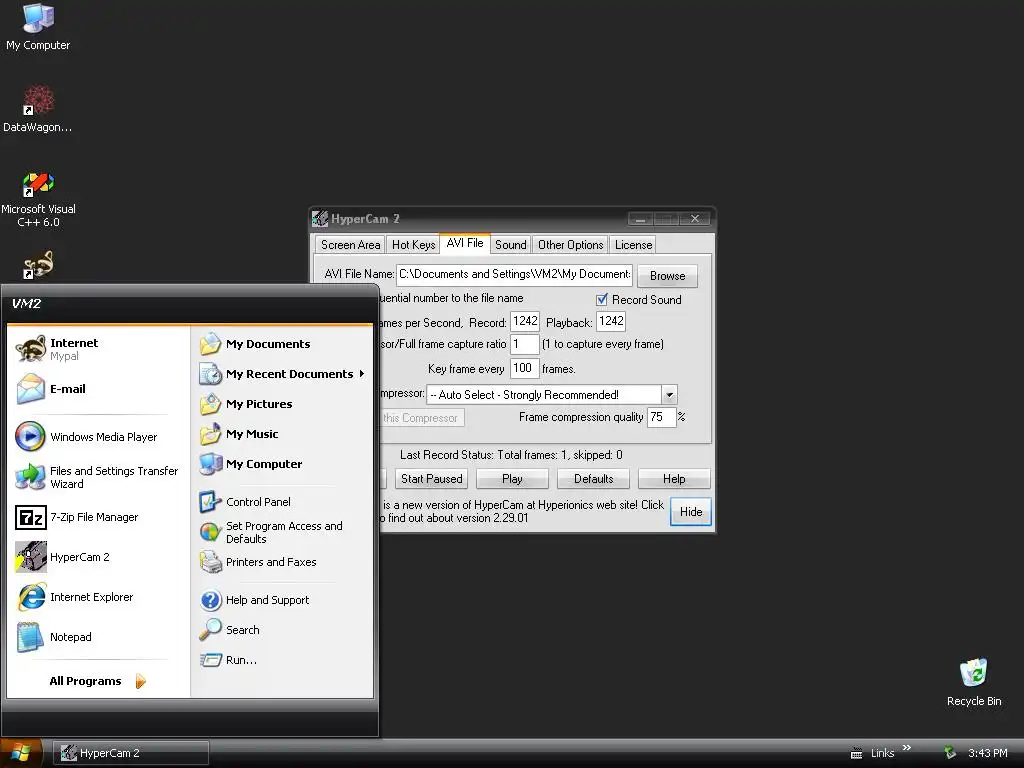This screenshot has width=1024, height=768.
Task: Click the Browse button
Action: (667, 276)
